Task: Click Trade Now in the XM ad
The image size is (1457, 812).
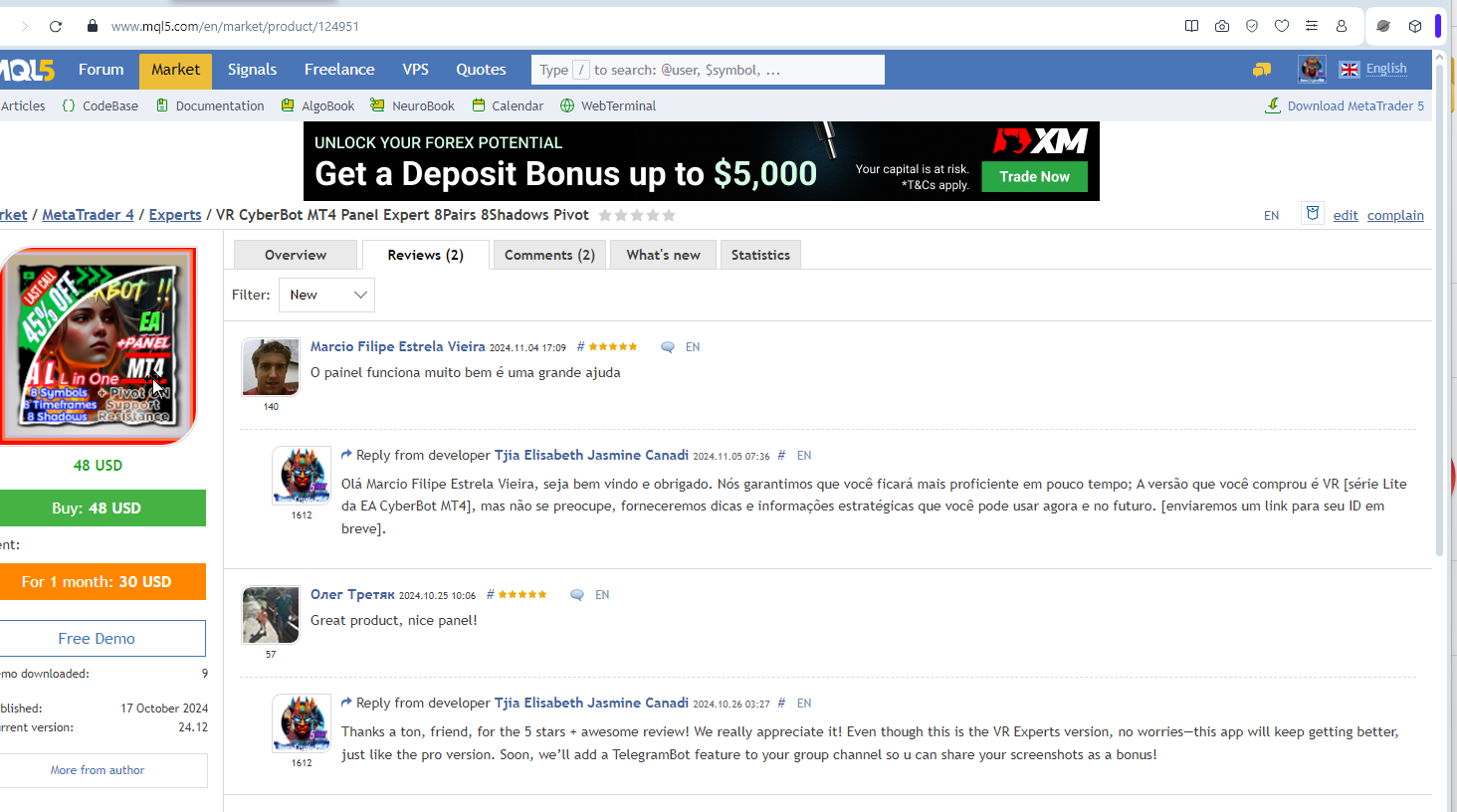Action: (1035, 177)
